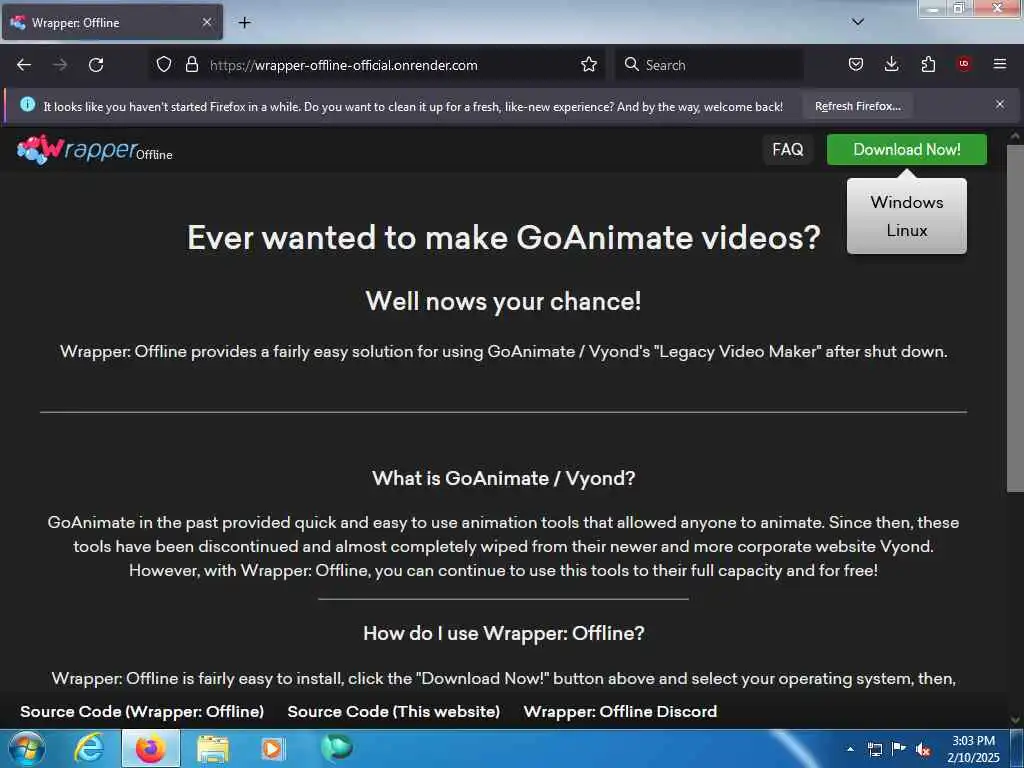
Task: Click the 'How do I use Wrapper: Offline?' heading
Action: coord(504,633)
